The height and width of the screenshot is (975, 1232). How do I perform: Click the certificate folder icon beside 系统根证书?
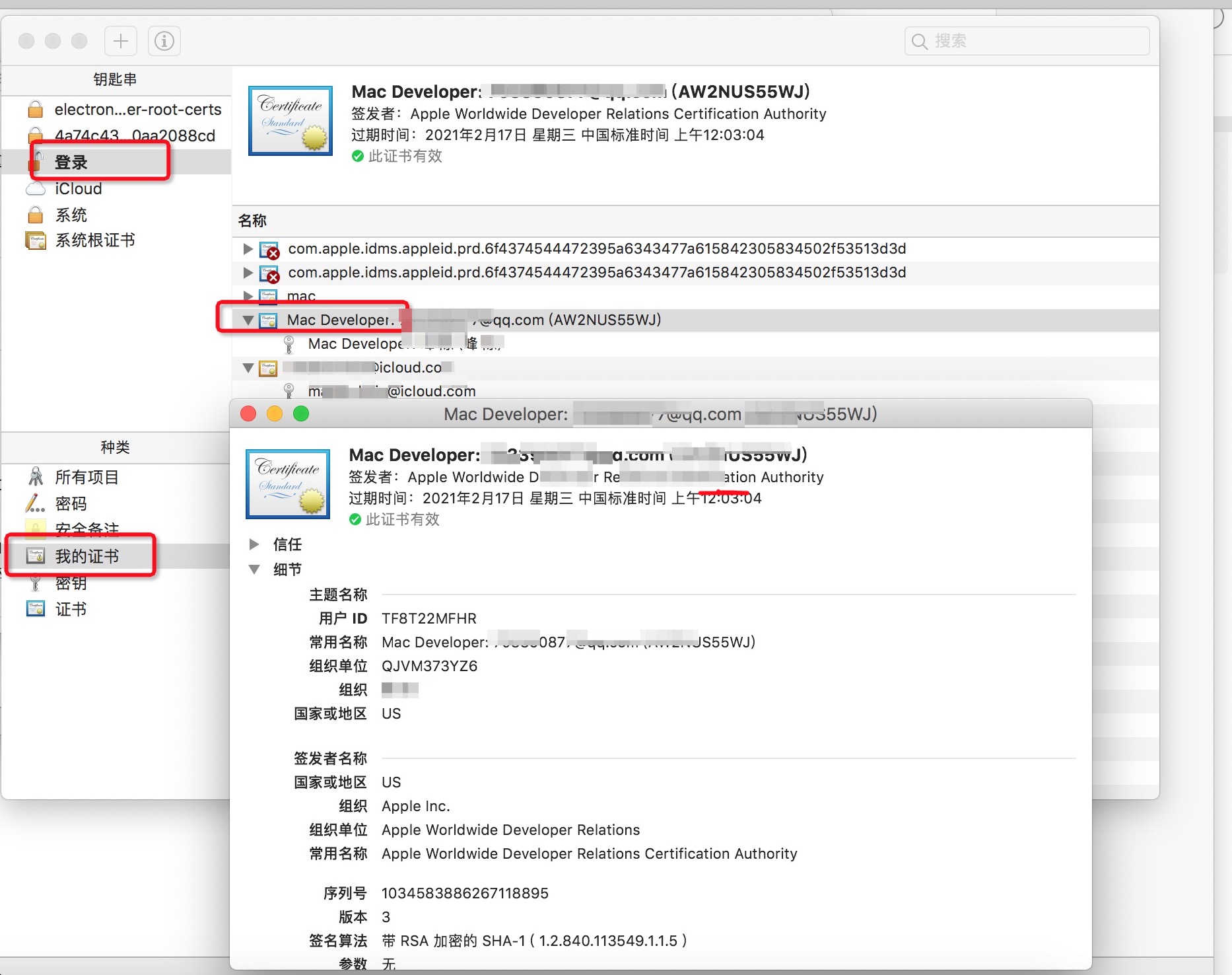coord(36,240)
